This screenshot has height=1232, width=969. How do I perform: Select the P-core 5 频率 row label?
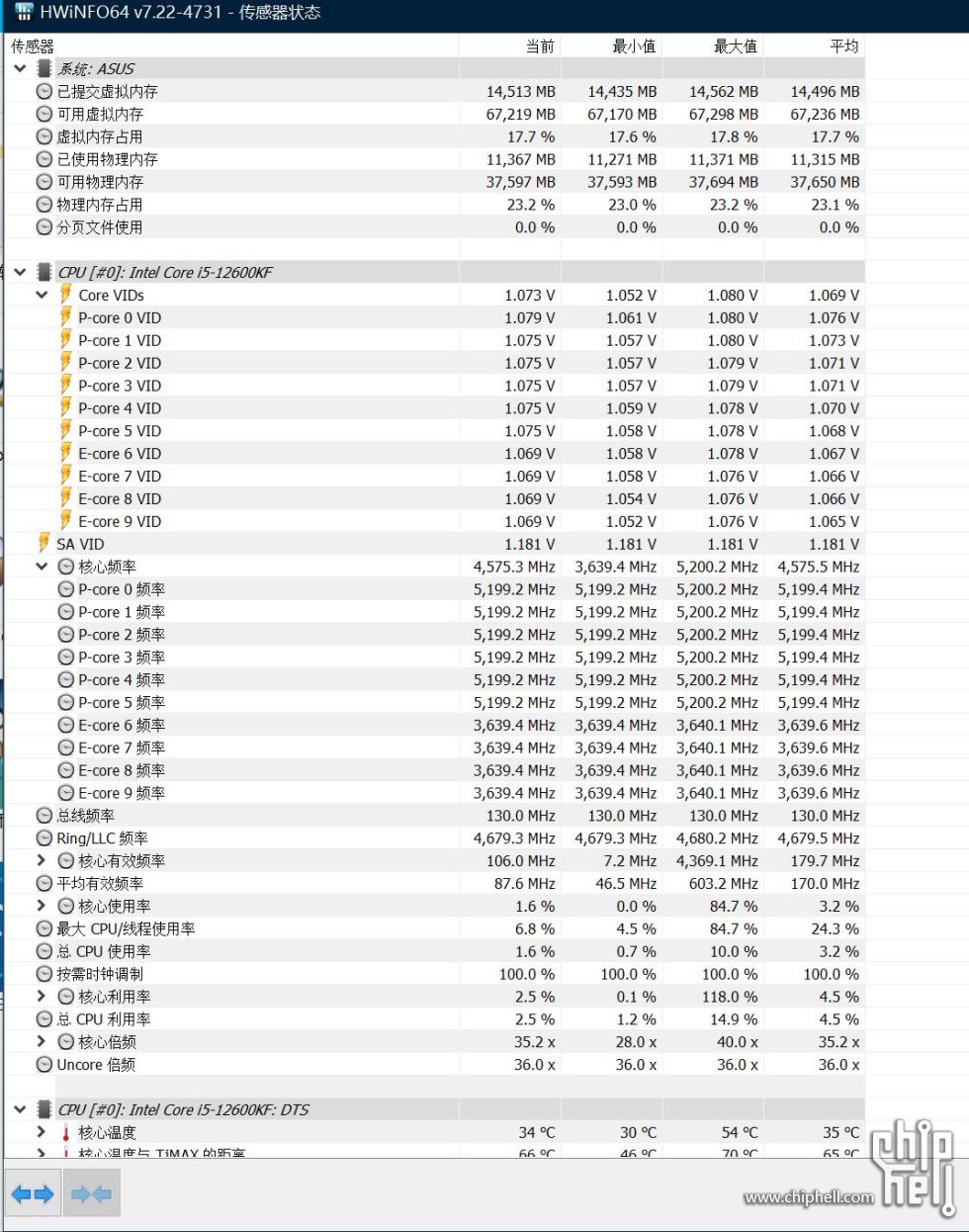(x=122, y=702)
